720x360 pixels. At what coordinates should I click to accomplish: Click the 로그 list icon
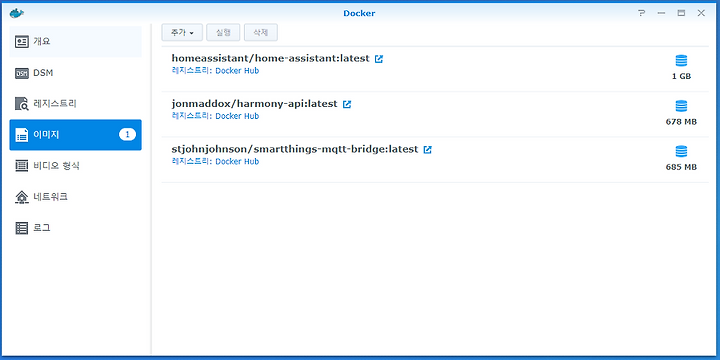click(x=22, y=228)
